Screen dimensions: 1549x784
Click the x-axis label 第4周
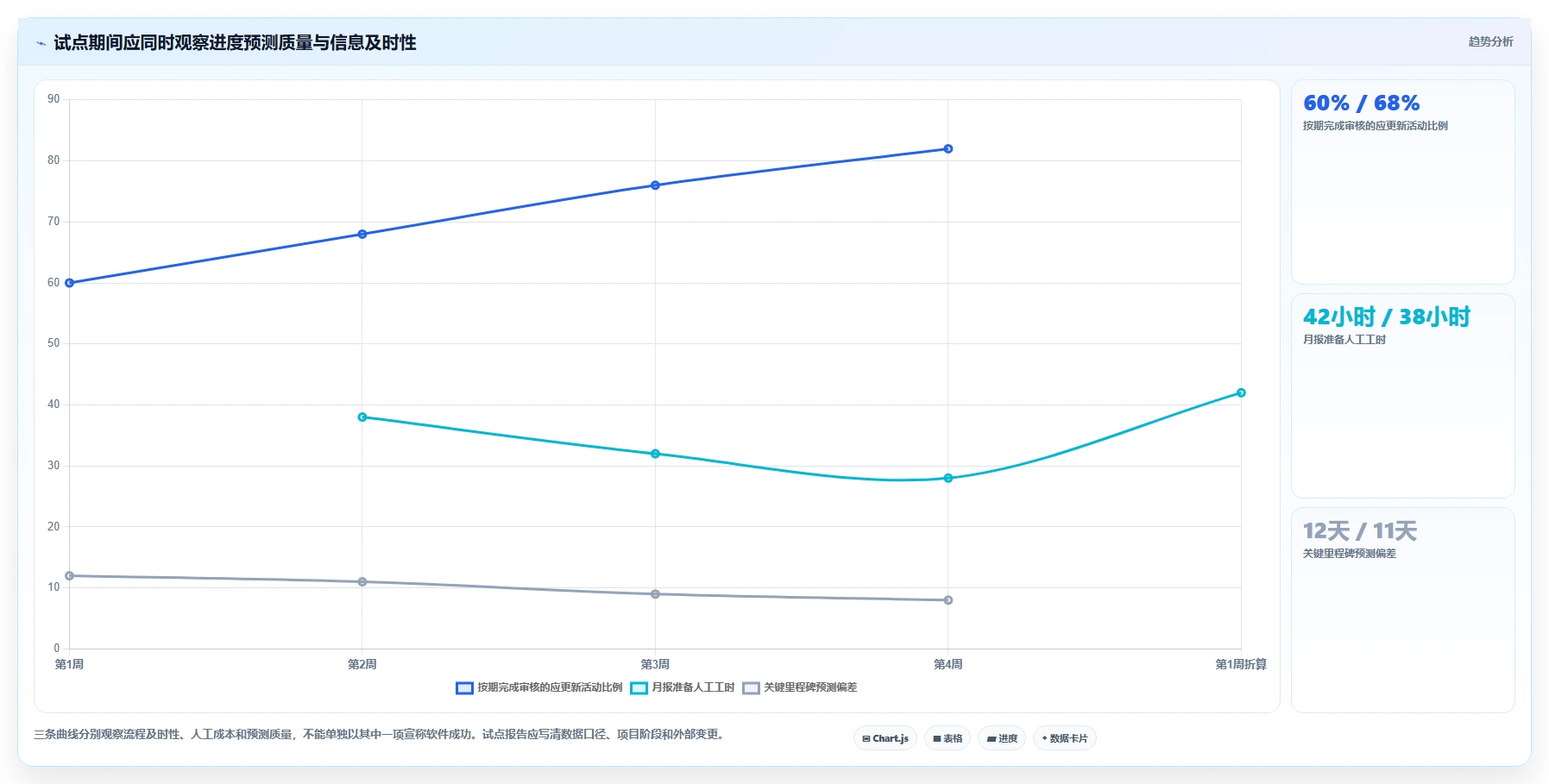tap(948, 664)
